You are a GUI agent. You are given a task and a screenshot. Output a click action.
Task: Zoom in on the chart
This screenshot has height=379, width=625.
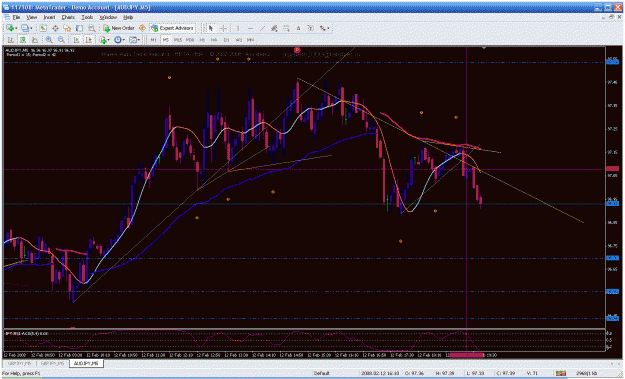click(49, 40)
